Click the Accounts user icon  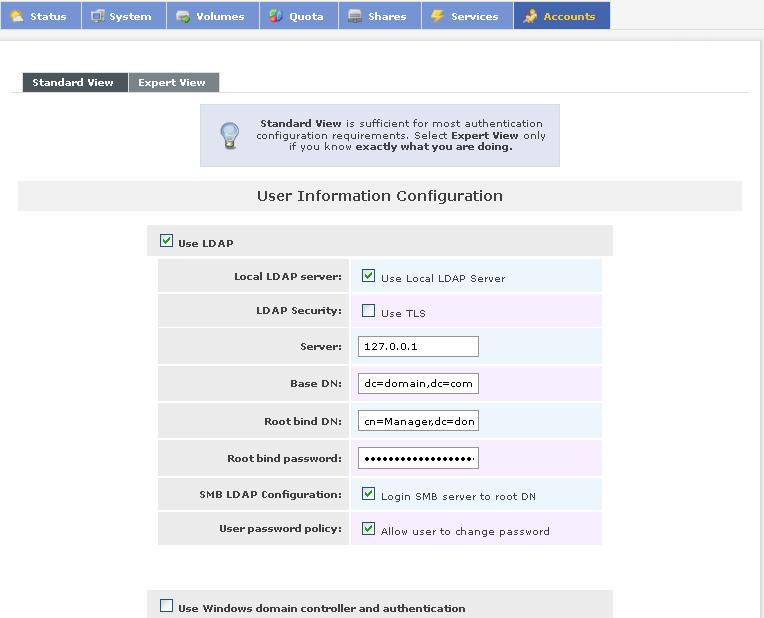coord(530,16)
